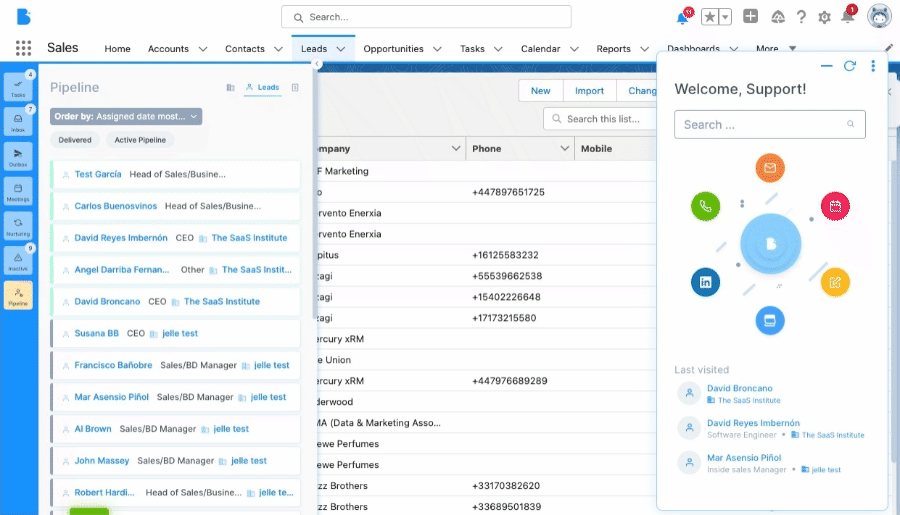Toggle the Active Pipeline filter chip

[140, 140]
